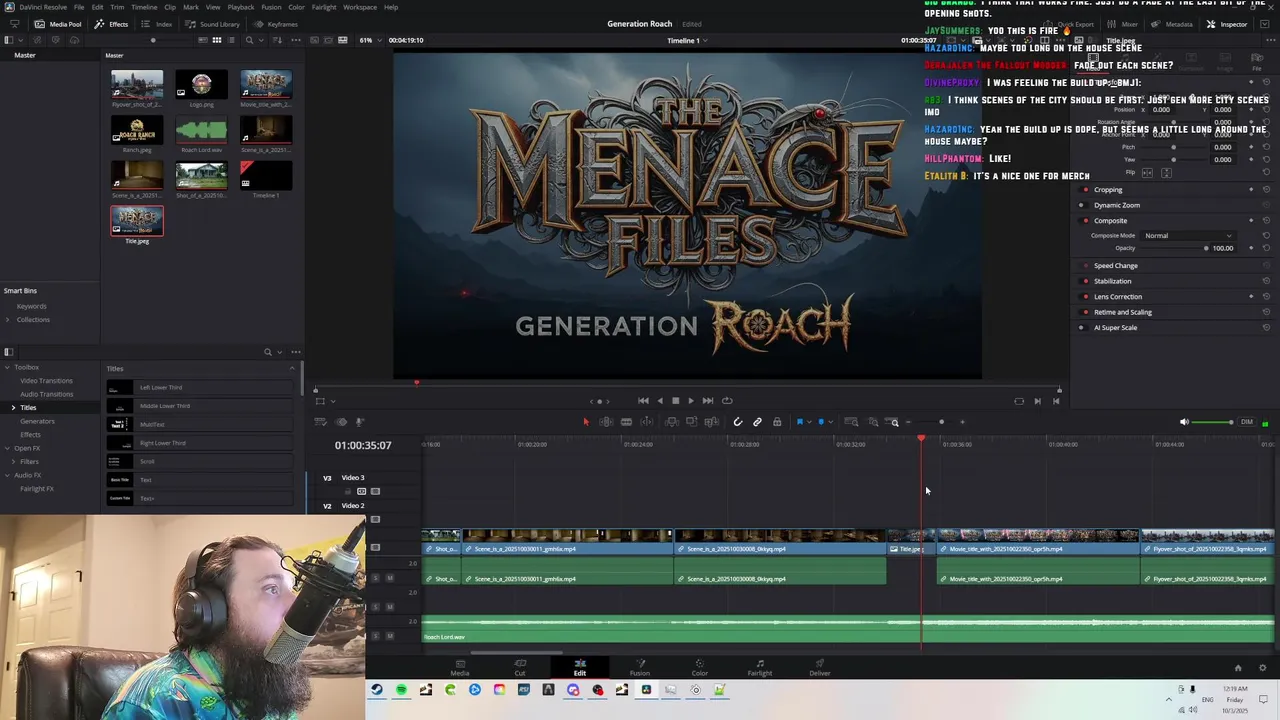Enable the Dynamic Zoom toggle

(x=1082, y=205)
